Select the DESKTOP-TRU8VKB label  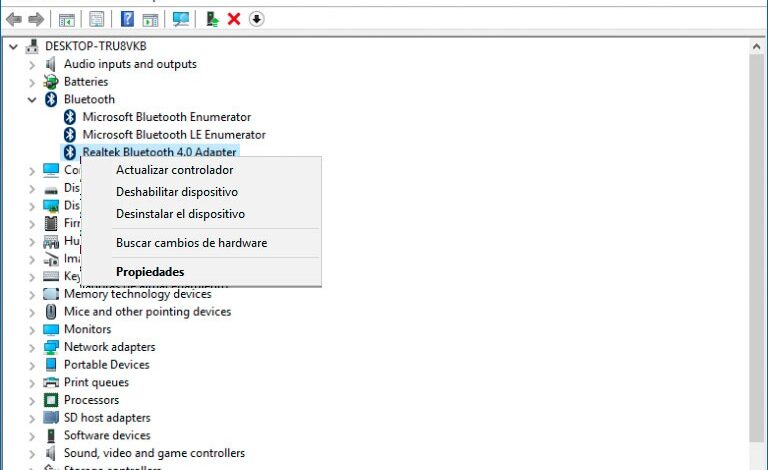coord(96,46)
